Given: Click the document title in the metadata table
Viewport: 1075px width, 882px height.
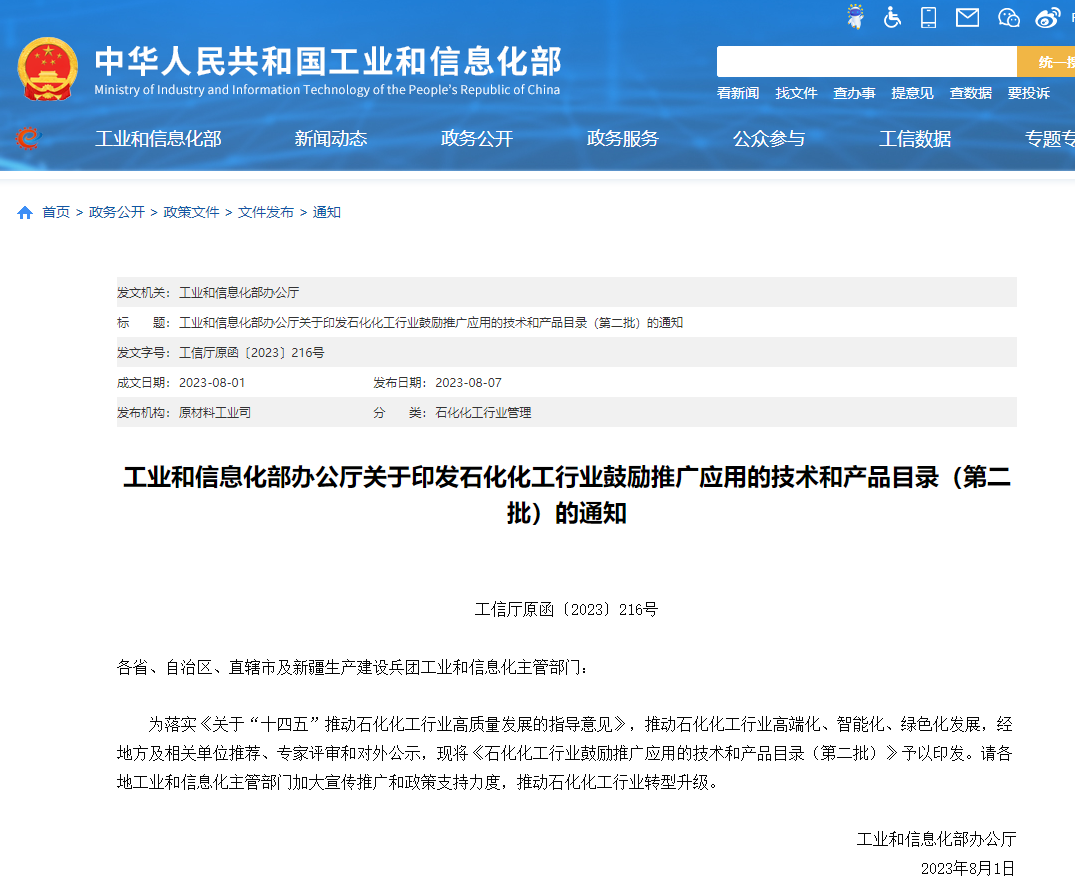Looking at the screenshot, I should point(431,323).
